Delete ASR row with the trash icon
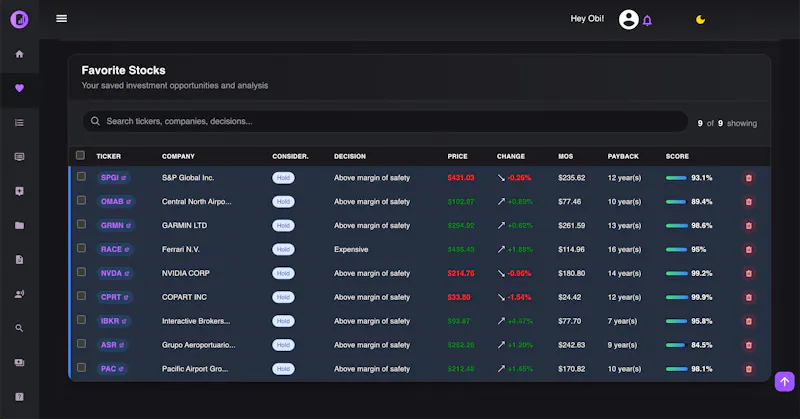800x419 pixels. (748, 345)
